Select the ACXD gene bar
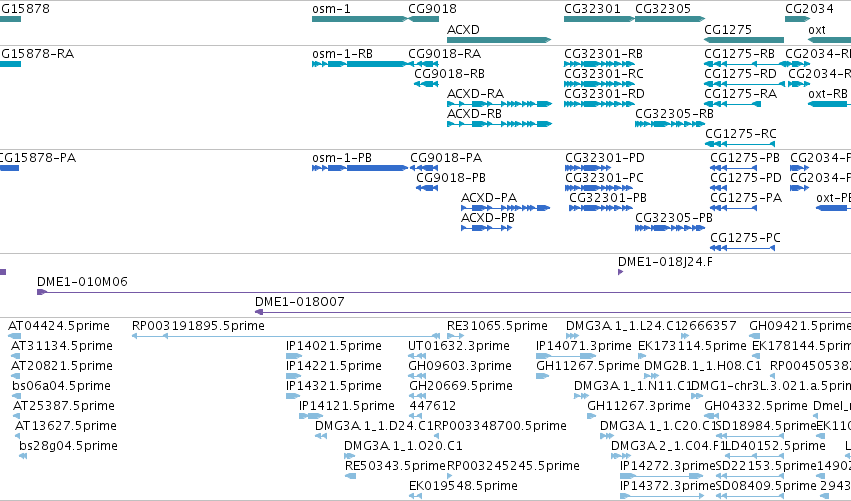The width and height of the screenshot is (851, 501). tap(499, 40)
